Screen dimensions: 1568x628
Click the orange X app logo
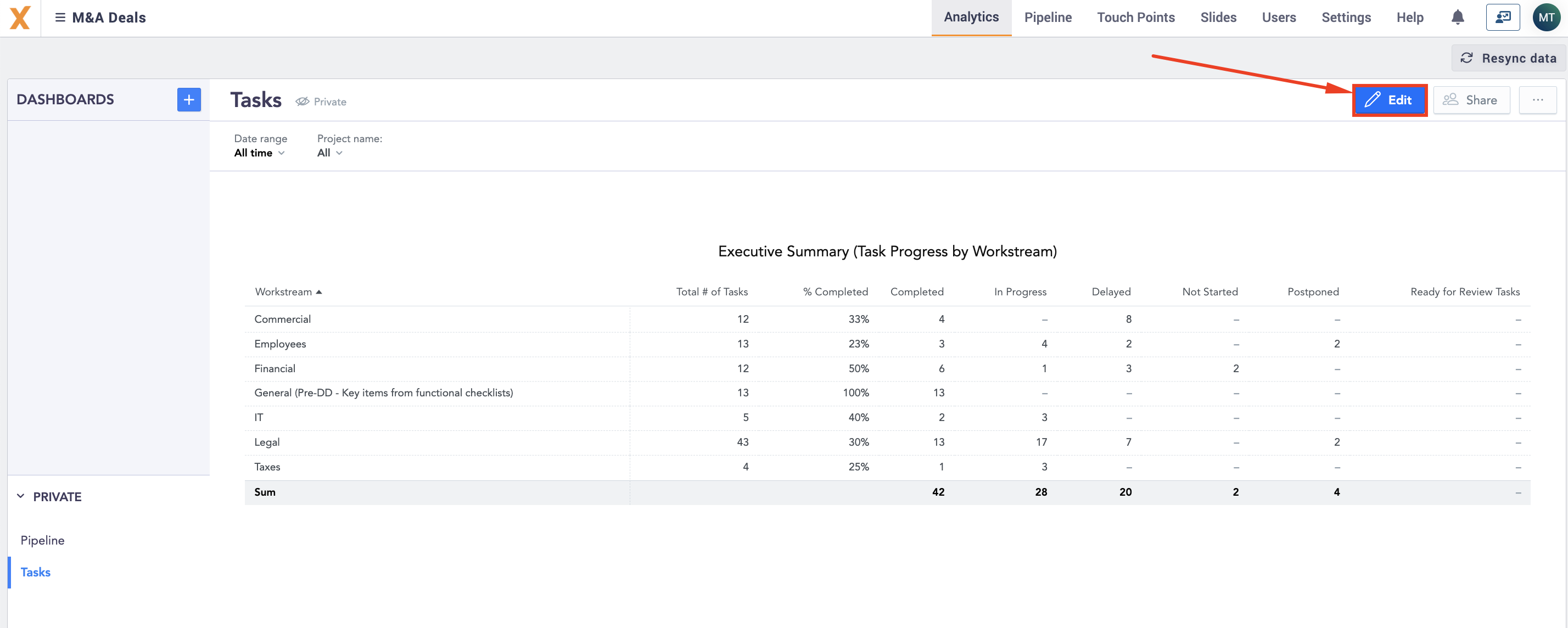(x=20, y=18)
